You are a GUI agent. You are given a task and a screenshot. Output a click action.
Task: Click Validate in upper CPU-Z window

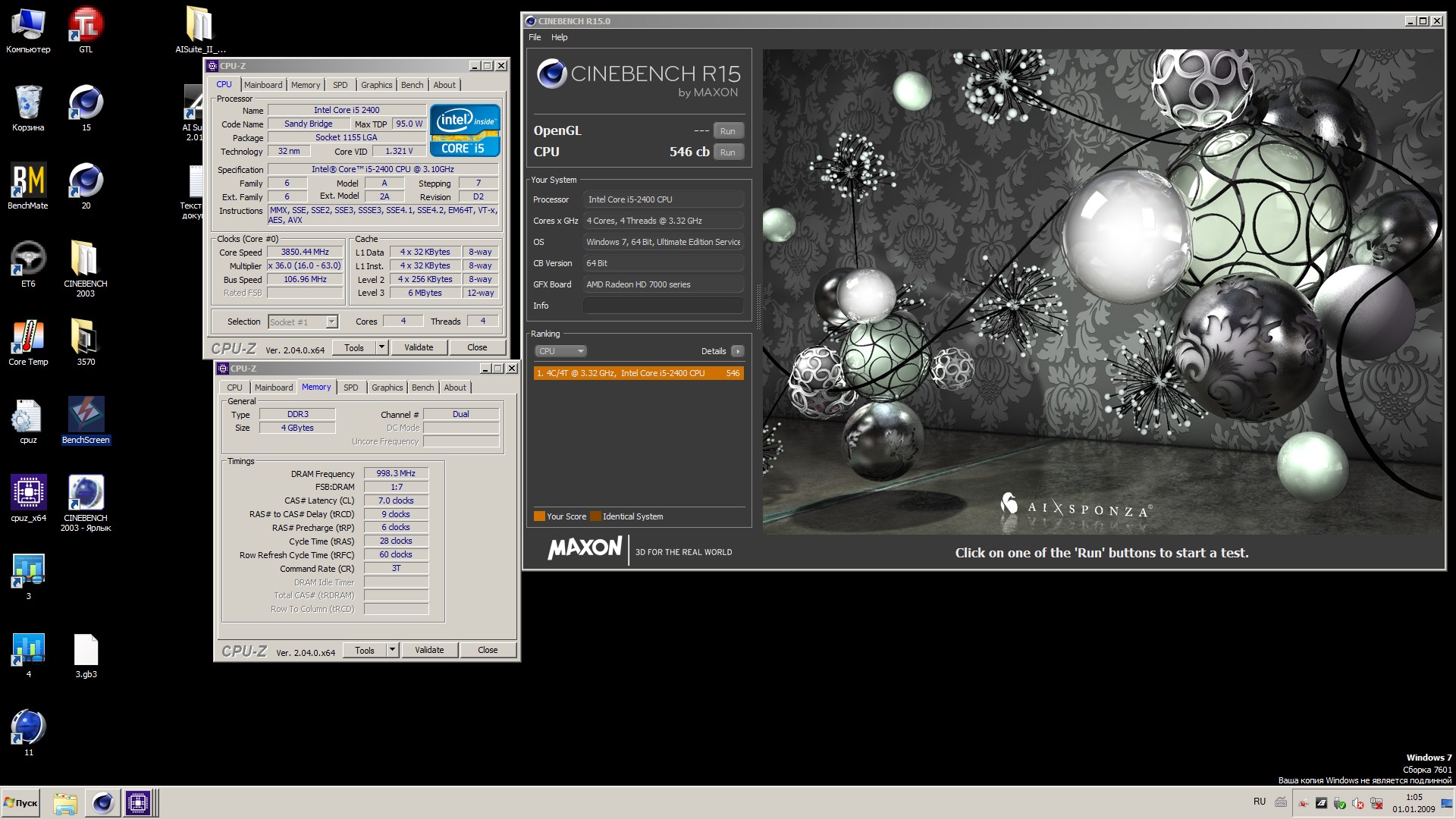419,347
